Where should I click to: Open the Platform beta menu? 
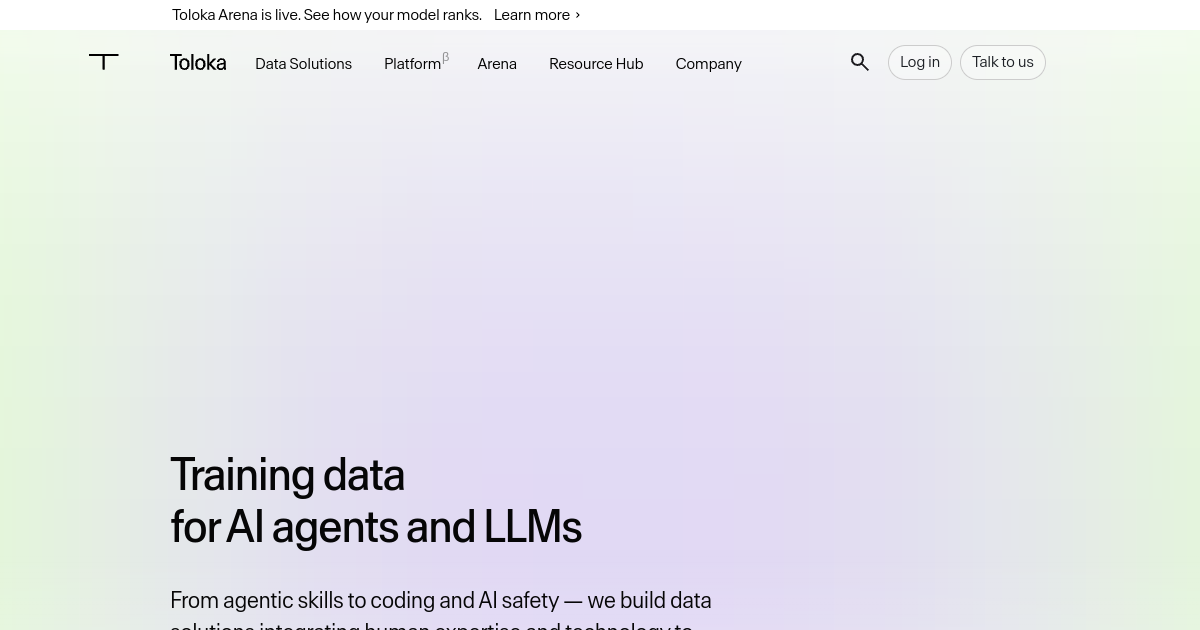[416, 63]
